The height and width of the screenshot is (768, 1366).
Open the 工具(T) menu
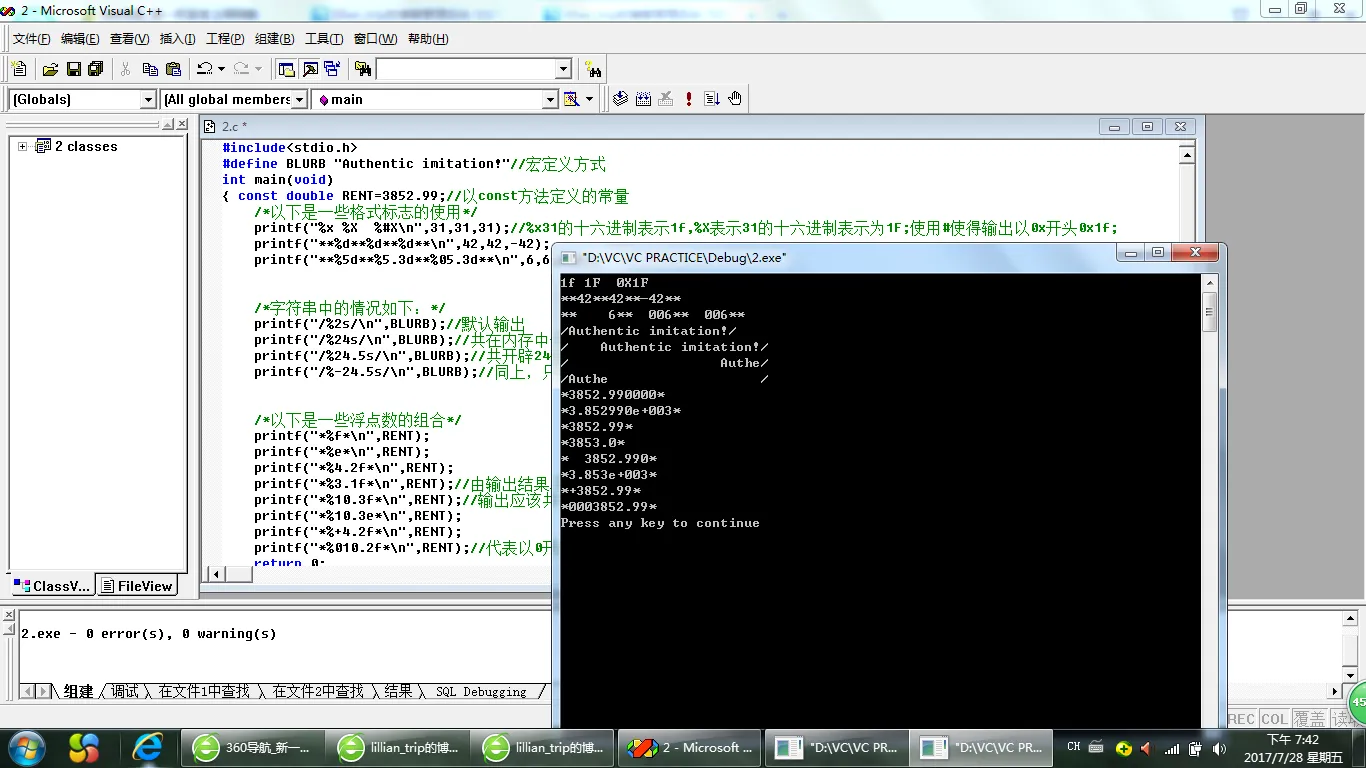[324, 39]
